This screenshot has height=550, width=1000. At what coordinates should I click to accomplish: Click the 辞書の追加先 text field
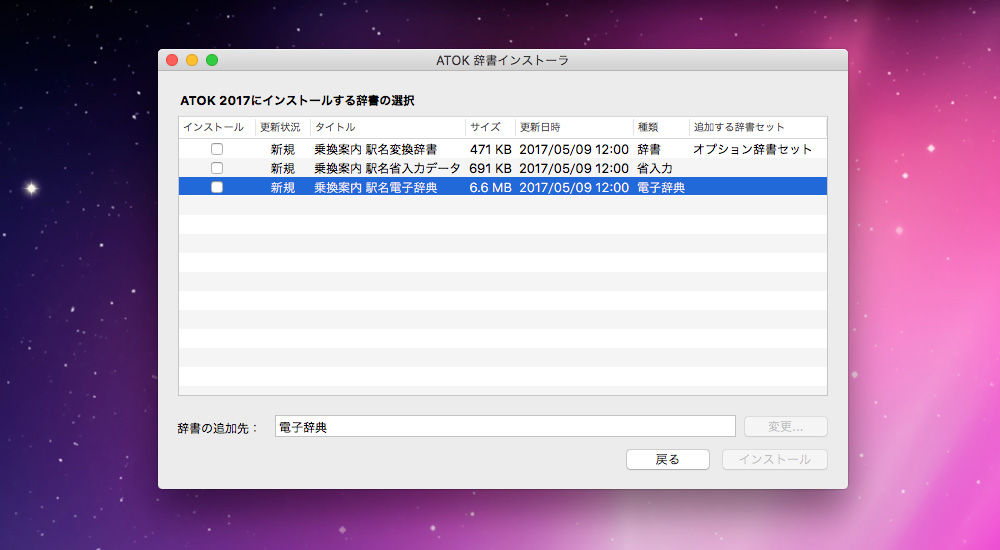coord(505,427)
